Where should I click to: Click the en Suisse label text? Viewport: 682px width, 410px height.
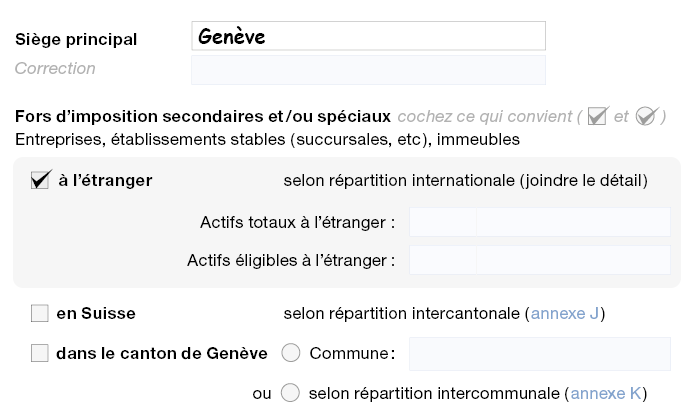[96, 314]
